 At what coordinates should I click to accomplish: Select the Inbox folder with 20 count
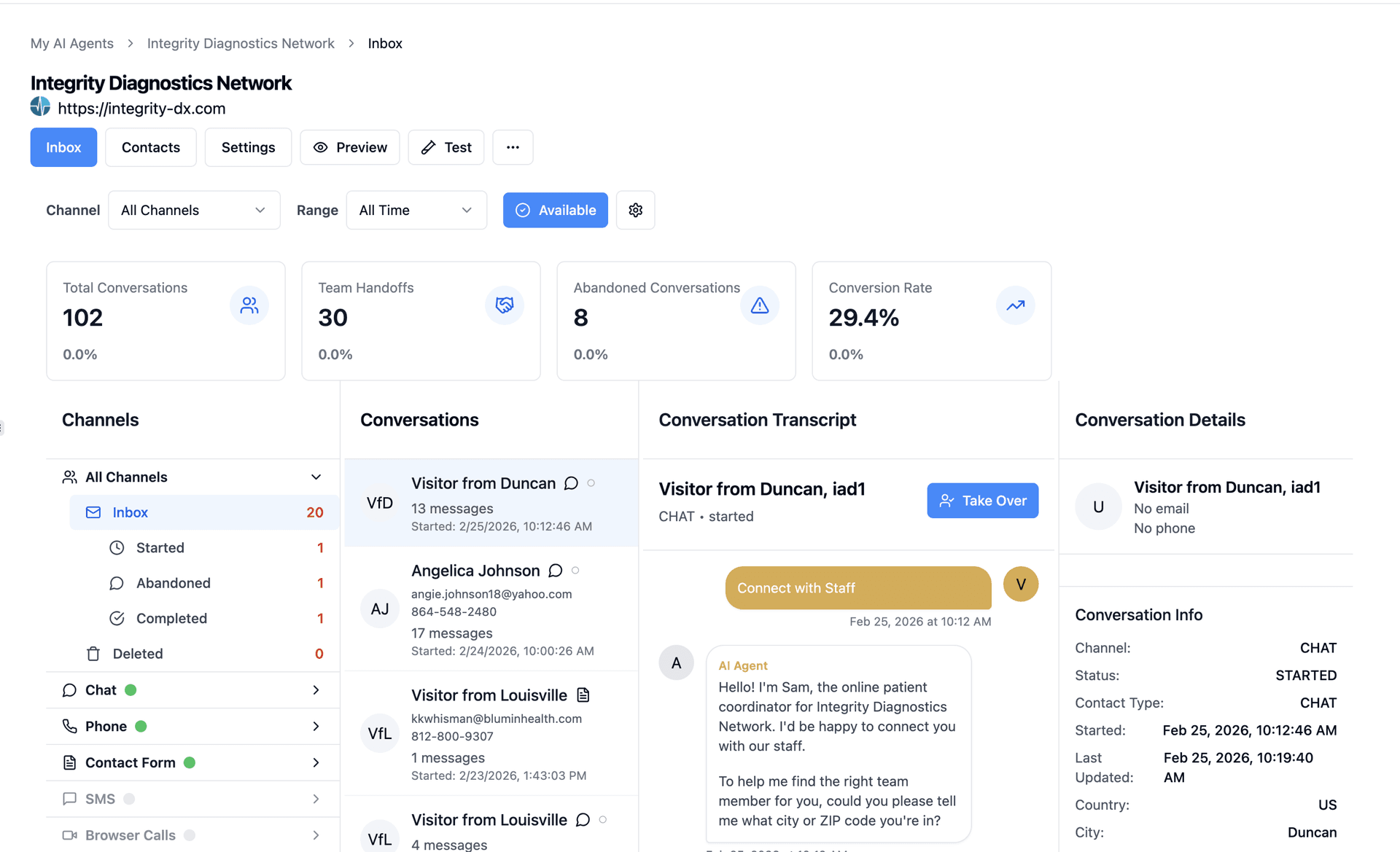coord(205,512)
